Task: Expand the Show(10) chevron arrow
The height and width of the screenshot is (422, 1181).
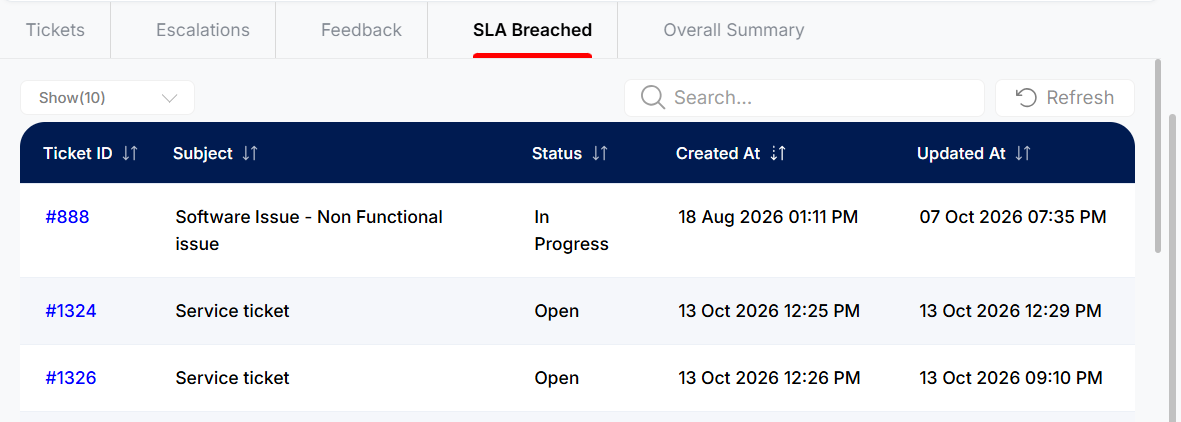Action: tap(169, 98)
